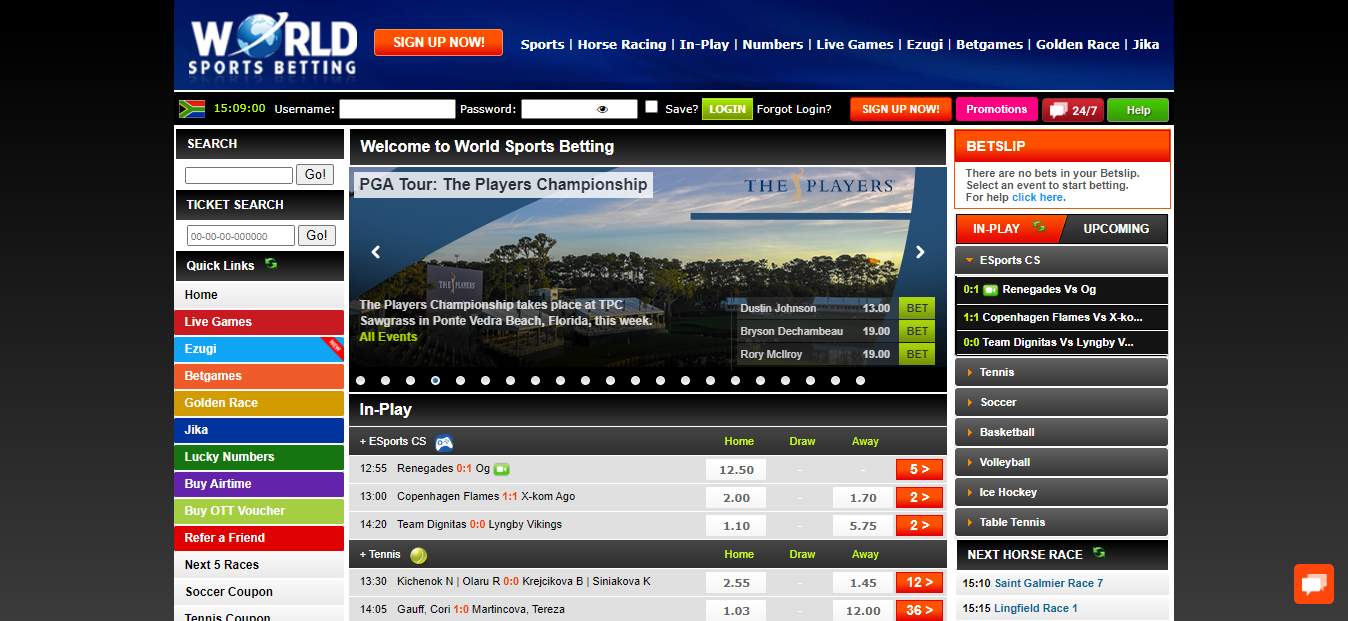Click the tennis ball icon
This screenshot has width=1348, height=621.
point(418,555)
